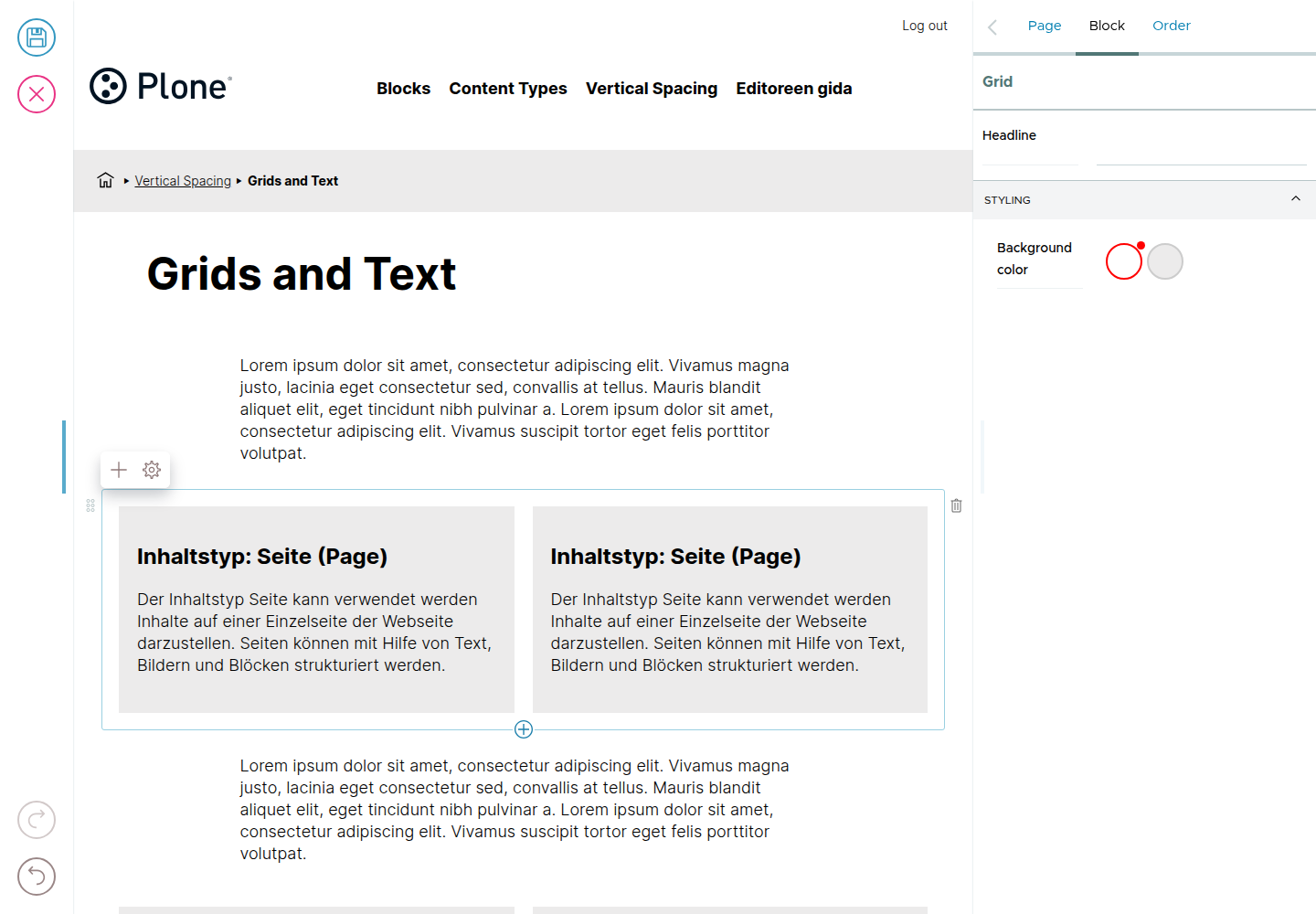Choose the transparent red-outlined background swatch
Screen dimensions: 1316x914
point(1124,261)
